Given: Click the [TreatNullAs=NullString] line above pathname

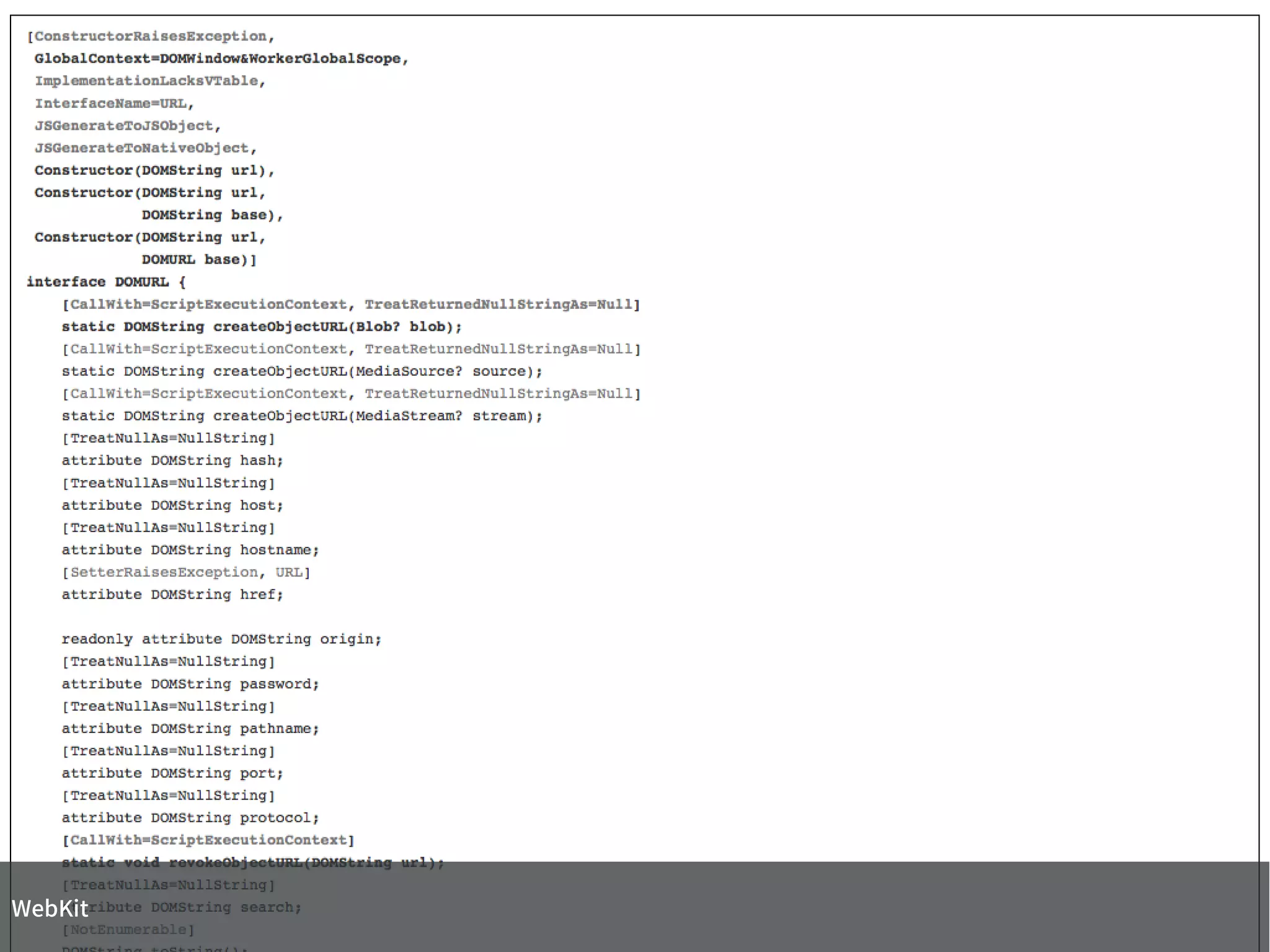Looking at the screenshot, I should pos(168,706).
